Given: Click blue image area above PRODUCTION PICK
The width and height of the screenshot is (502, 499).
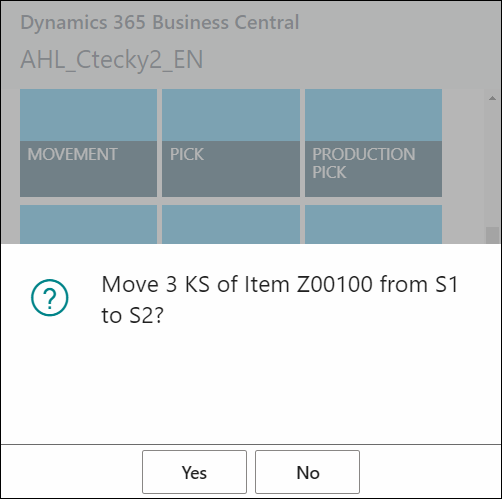Looking at the screenshot, I should point(373,115).
